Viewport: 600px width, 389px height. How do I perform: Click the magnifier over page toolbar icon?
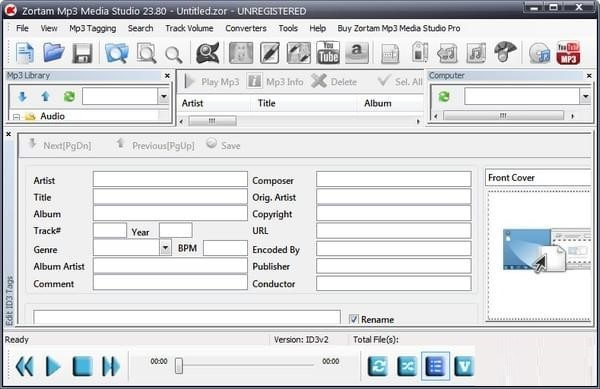147,53
